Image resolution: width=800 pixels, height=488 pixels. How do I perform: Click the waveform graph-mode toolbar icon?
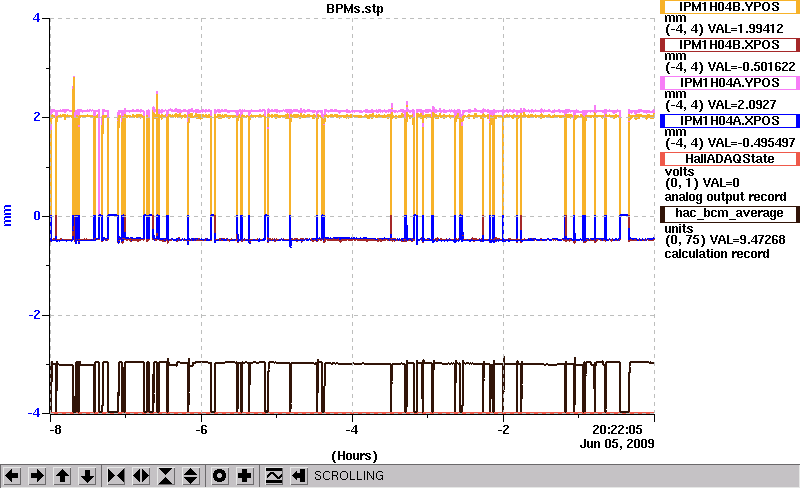point(274,476)
